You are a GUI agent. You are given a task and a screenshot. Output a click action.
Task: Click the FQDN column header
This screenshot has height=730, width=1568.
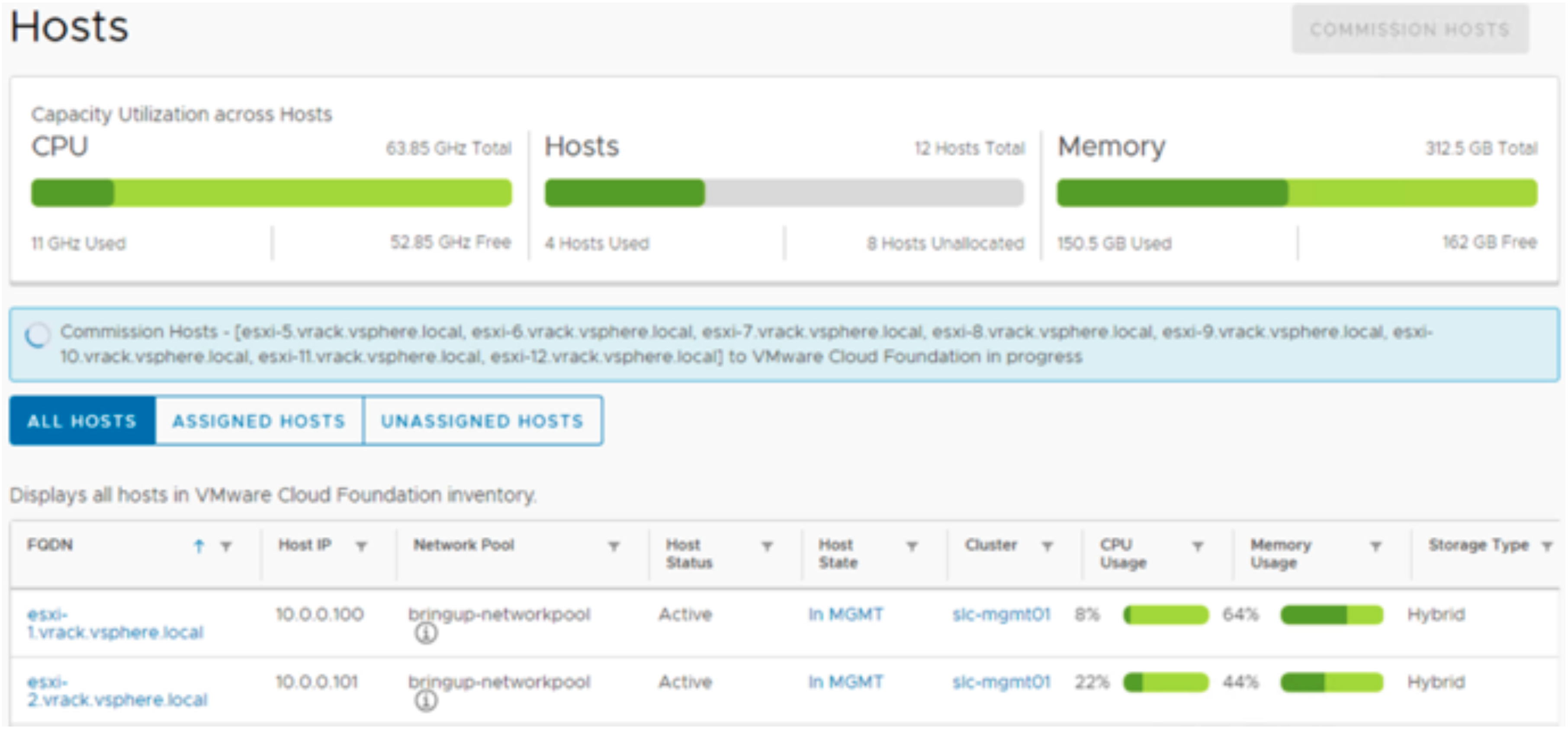50,545
